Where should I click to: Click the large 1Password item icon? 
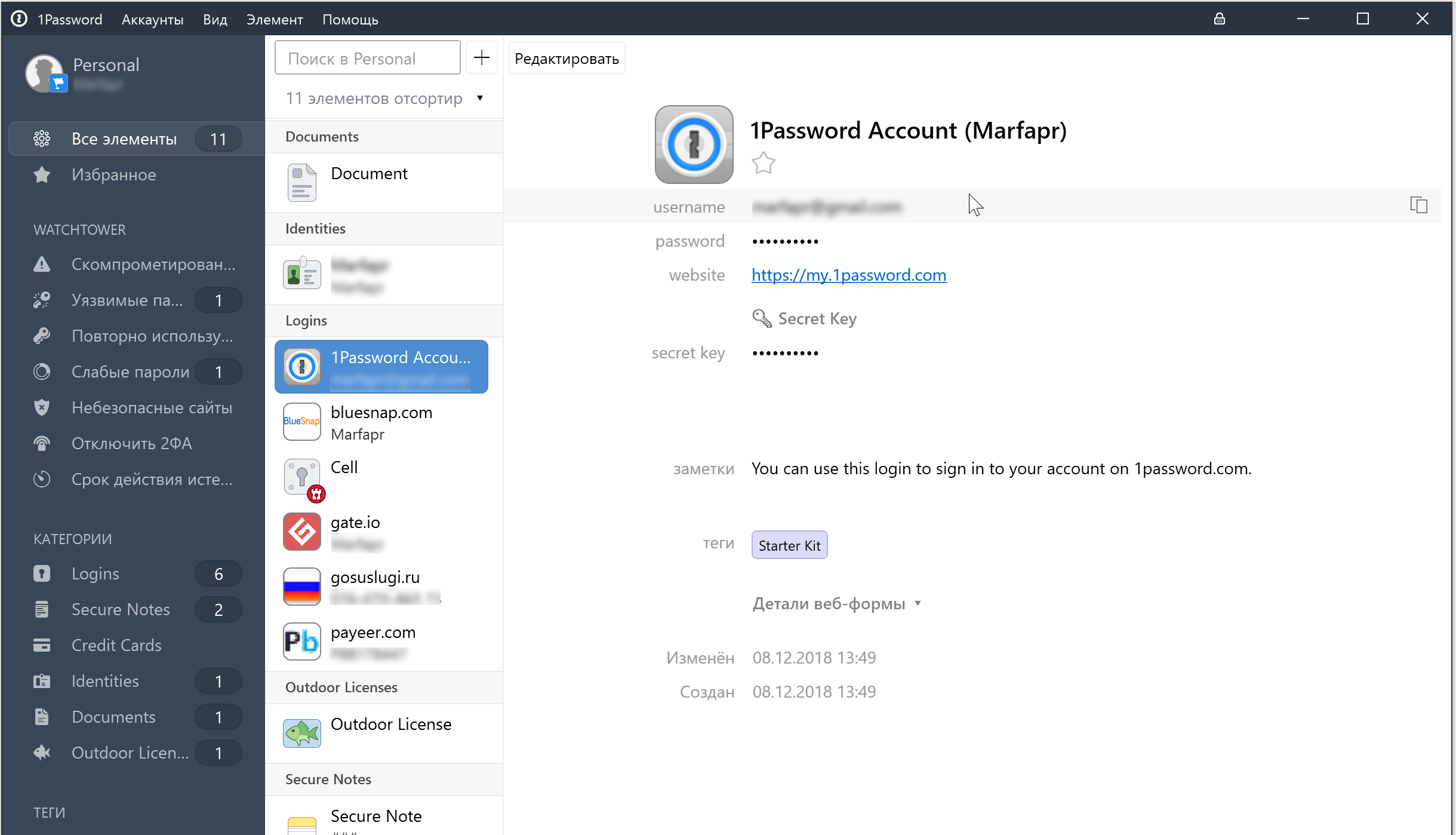694,145
